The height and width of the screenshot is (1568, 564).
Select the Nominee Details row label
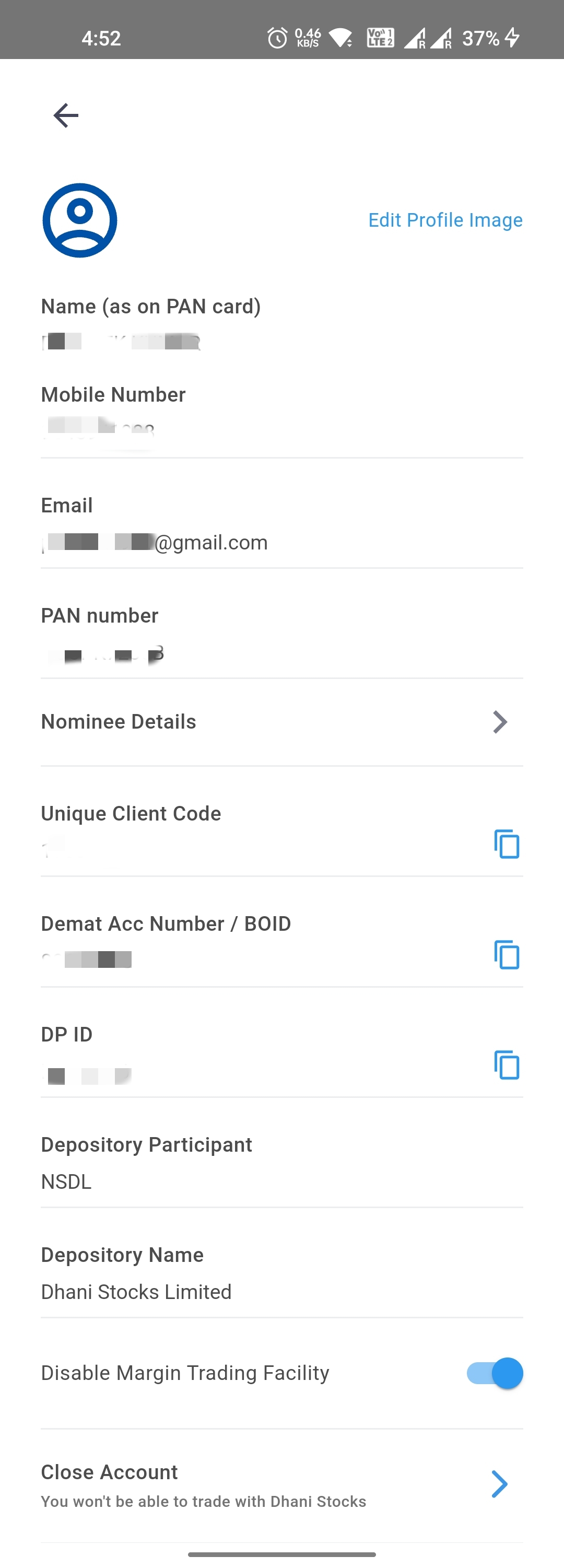[x=119, y=722]
